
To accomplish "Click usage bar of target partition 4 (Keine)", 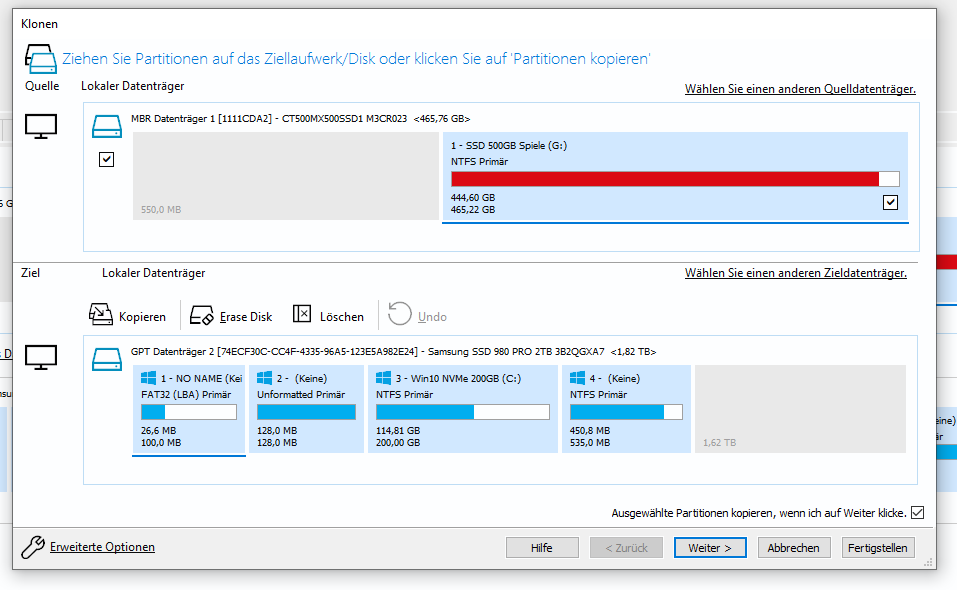I will (x=626, y=412).
